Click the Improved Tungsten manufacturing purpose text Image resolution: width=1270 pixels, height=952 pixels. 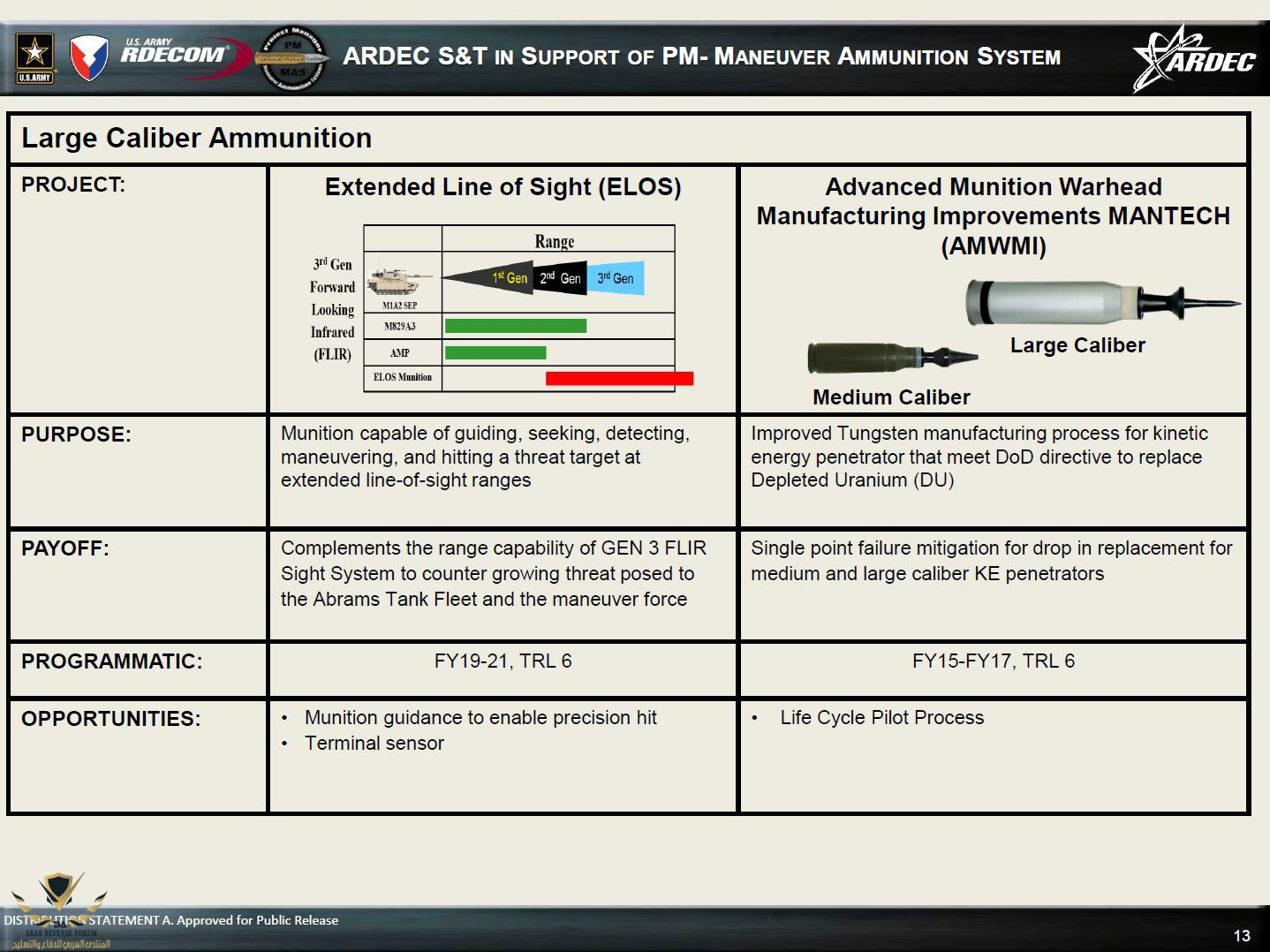point(979,457)
